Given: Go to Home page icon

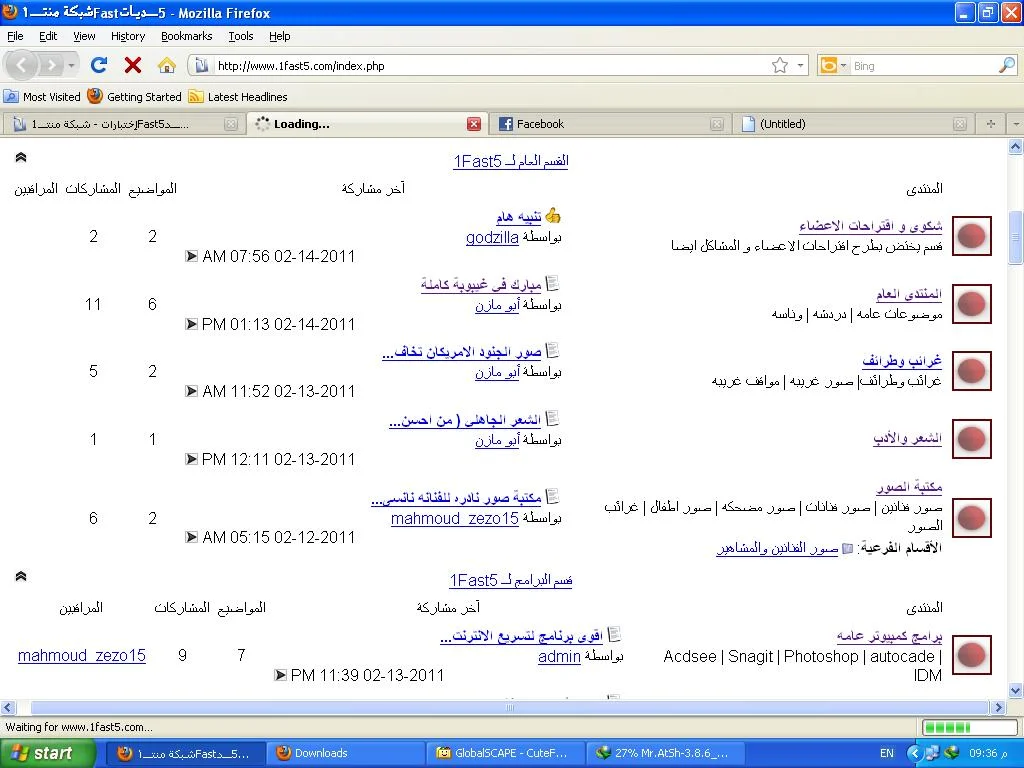Looking at the screenshot, I should (166, 65).
